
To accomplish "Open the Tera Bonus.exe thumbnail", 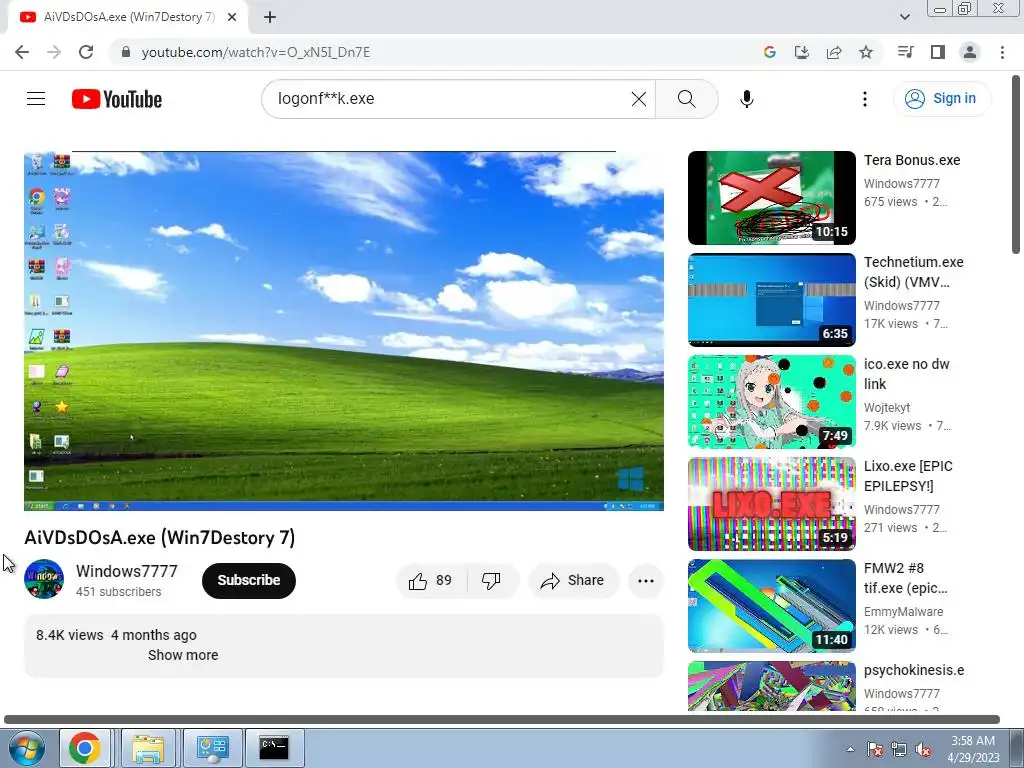I will 771,198.
